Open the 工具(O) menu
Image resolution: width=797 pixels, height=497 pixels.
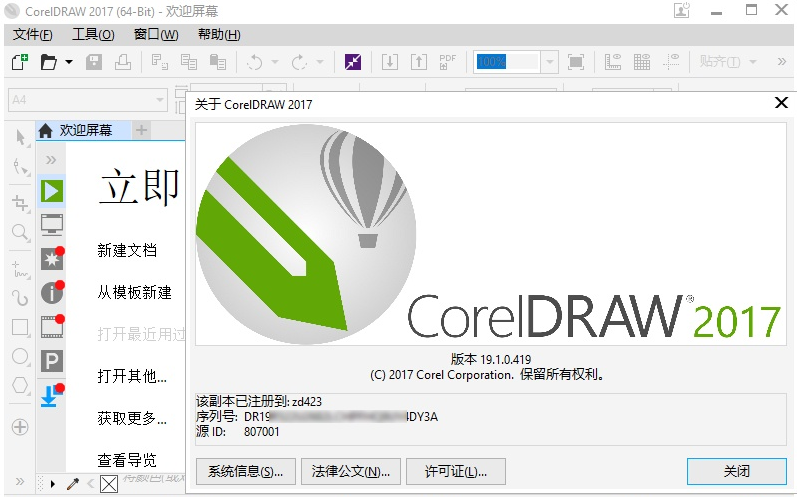(x=93, y=34)
